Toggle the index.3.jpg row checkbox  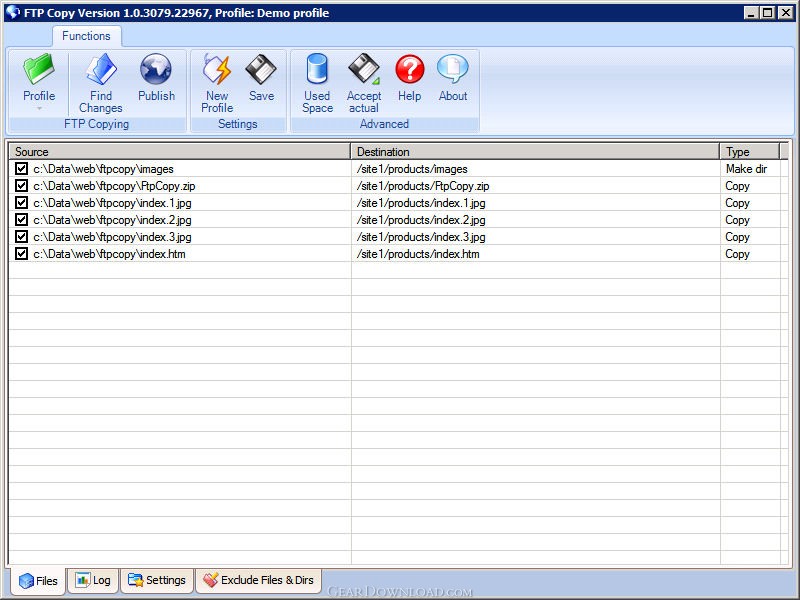point(21,237)
